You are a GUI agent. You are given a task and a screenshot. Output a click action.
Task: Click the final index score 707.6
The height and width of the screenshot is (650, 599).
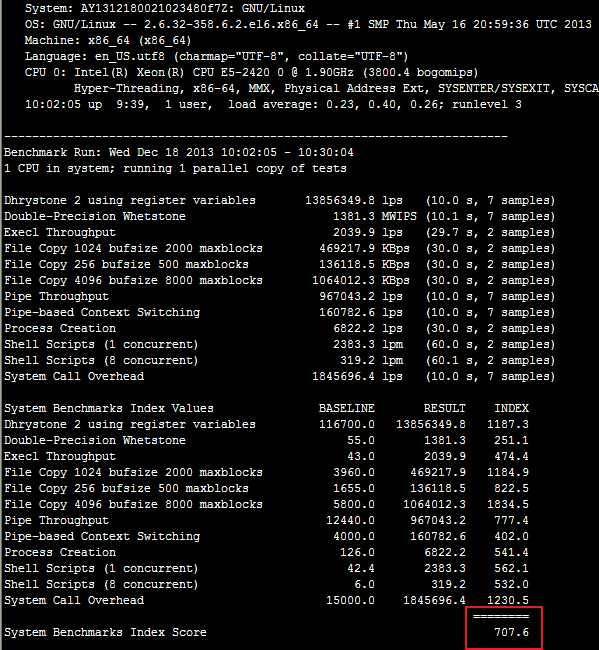512,632
